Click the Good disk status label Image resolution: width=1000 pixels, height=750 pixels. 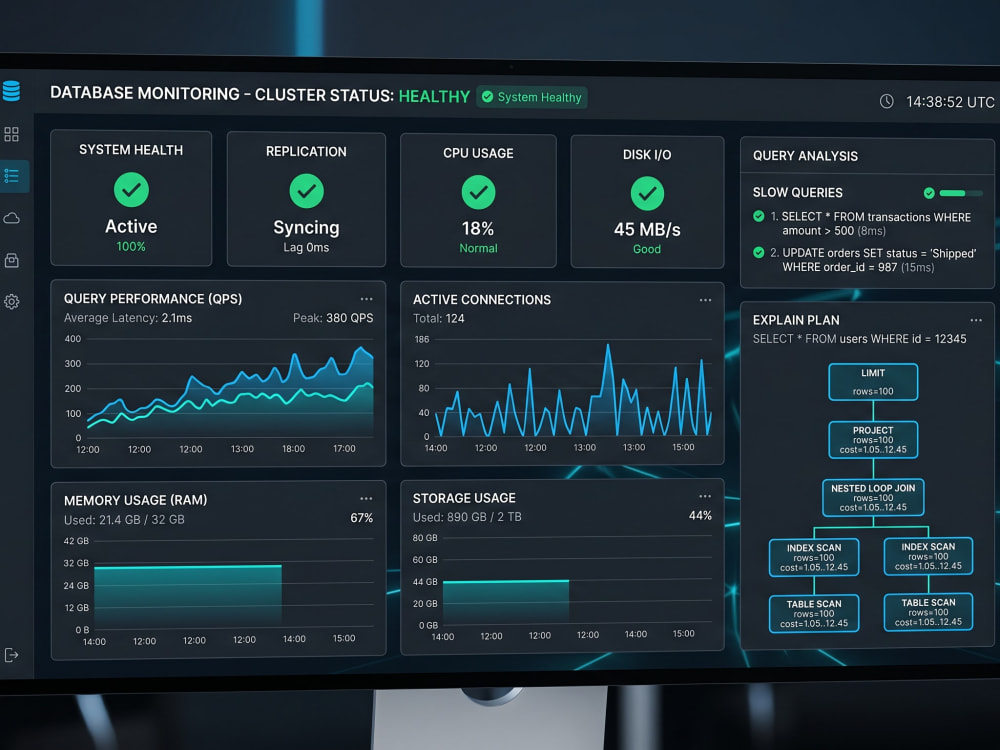coord(647,249)
